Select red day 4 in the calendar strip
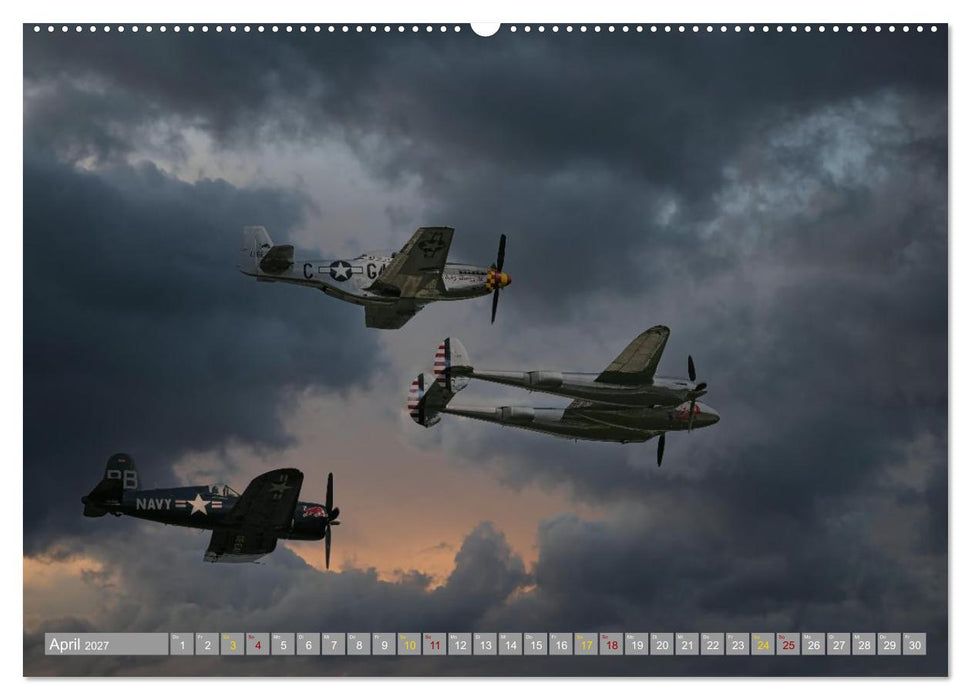The width and height of the screenshot is (971, 700). point(258,644)
